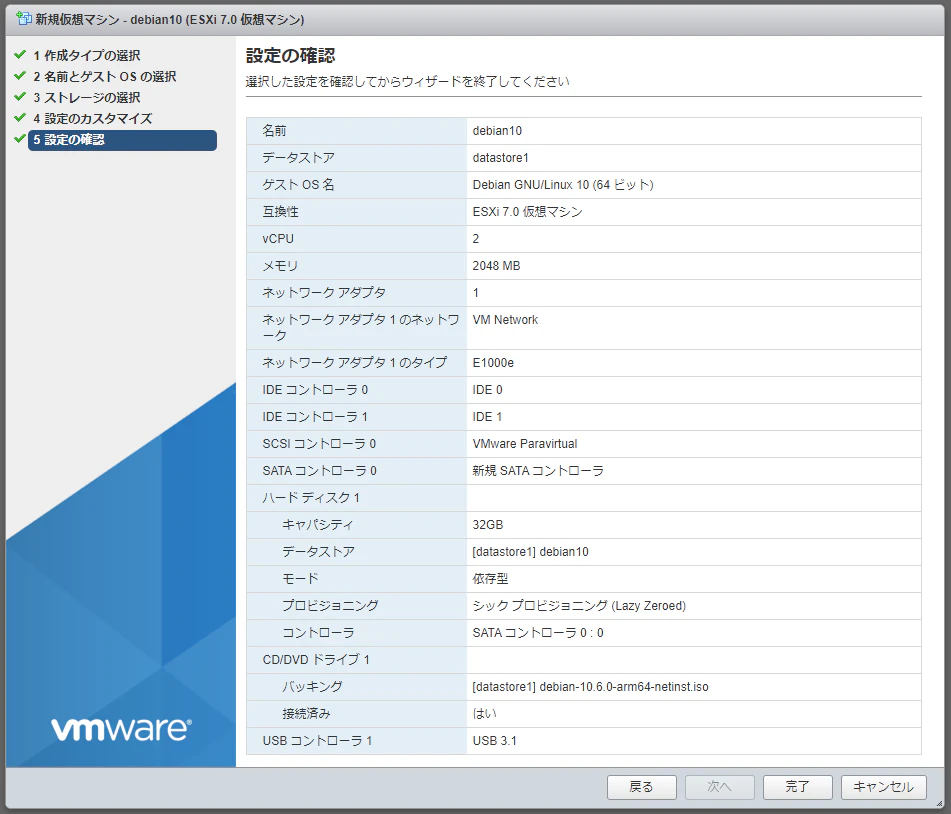Click the IDE コントローラ 1 label

point(315,417)
